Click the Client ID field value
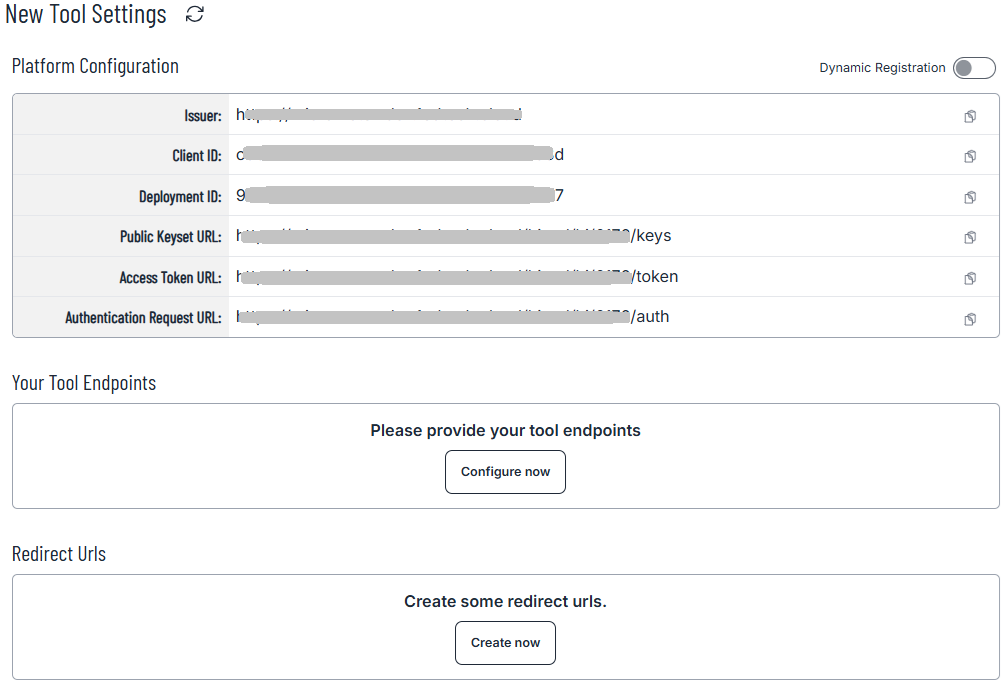Screen dimensions: 1003x684 [x=400, y=155]
